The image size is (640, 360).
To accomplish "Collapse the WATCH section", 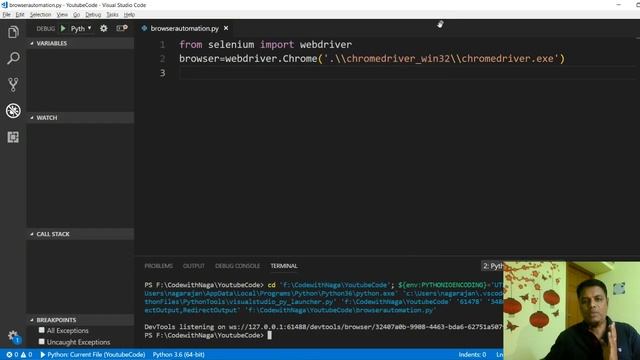I will click(80, 118).
